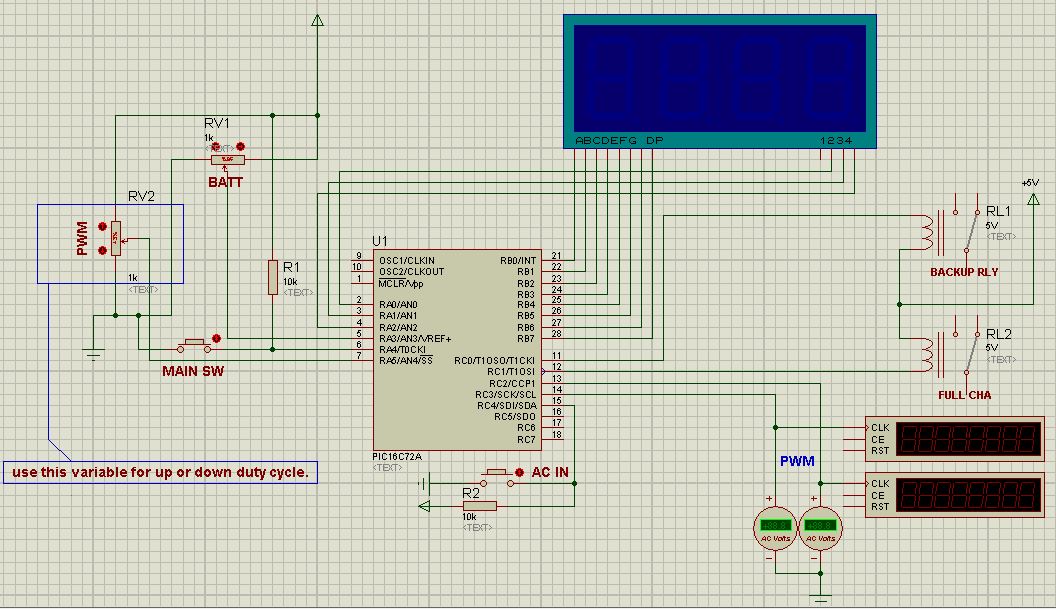Select resistor R2 10k
Screen dimensions: 1056x609
(x=480, y=506)
